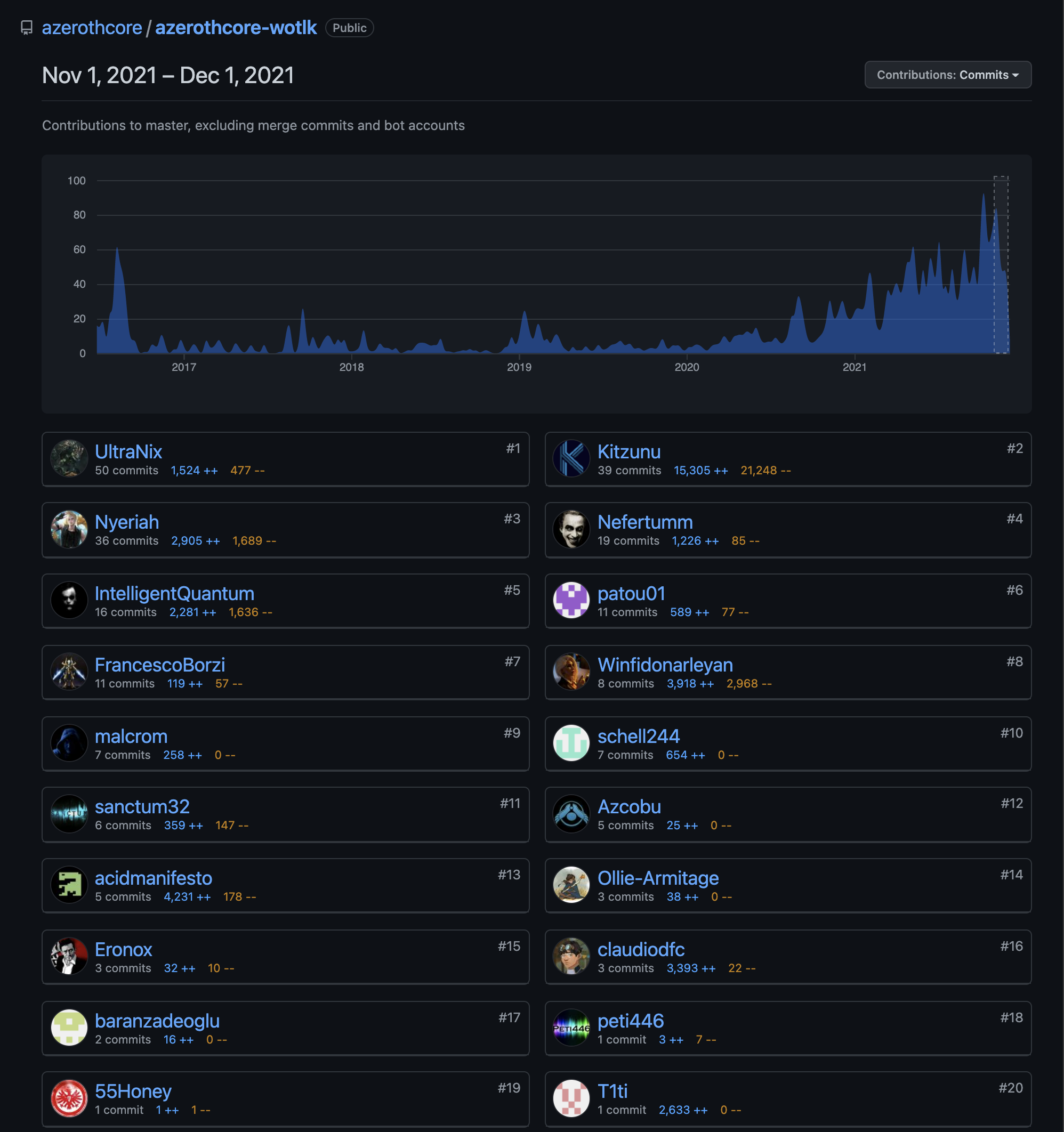Click claudiodfc's avatar

[x=571, y=956]
